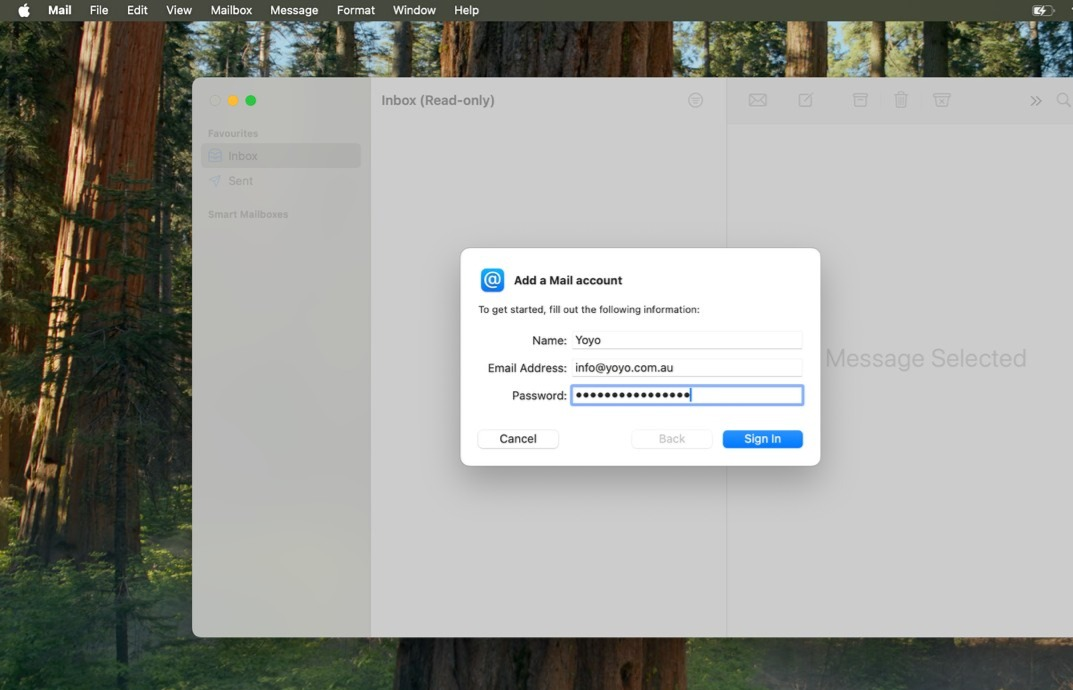Open the Mailbox menu
1073x690 pixels.
(231, 10)
